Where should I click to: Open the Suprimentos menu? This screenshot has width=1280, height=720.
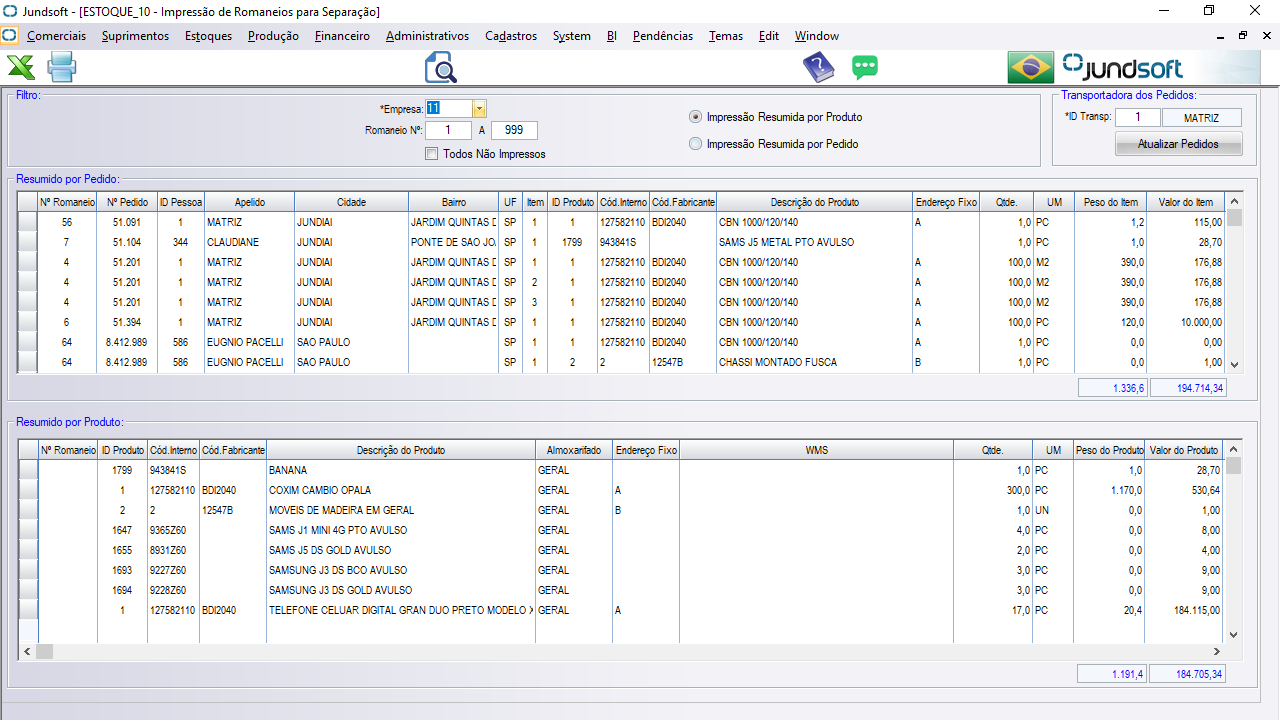coord(135,36)
